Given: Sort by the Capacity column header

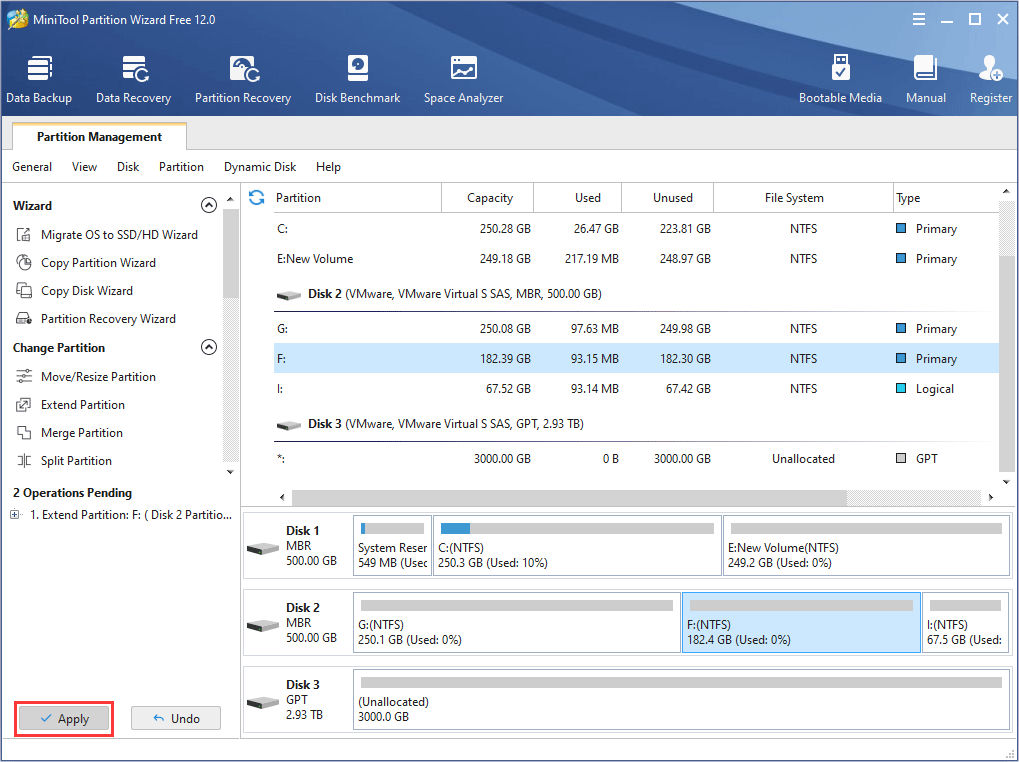Looking at the screenshot, I should [x=488, y=197].
